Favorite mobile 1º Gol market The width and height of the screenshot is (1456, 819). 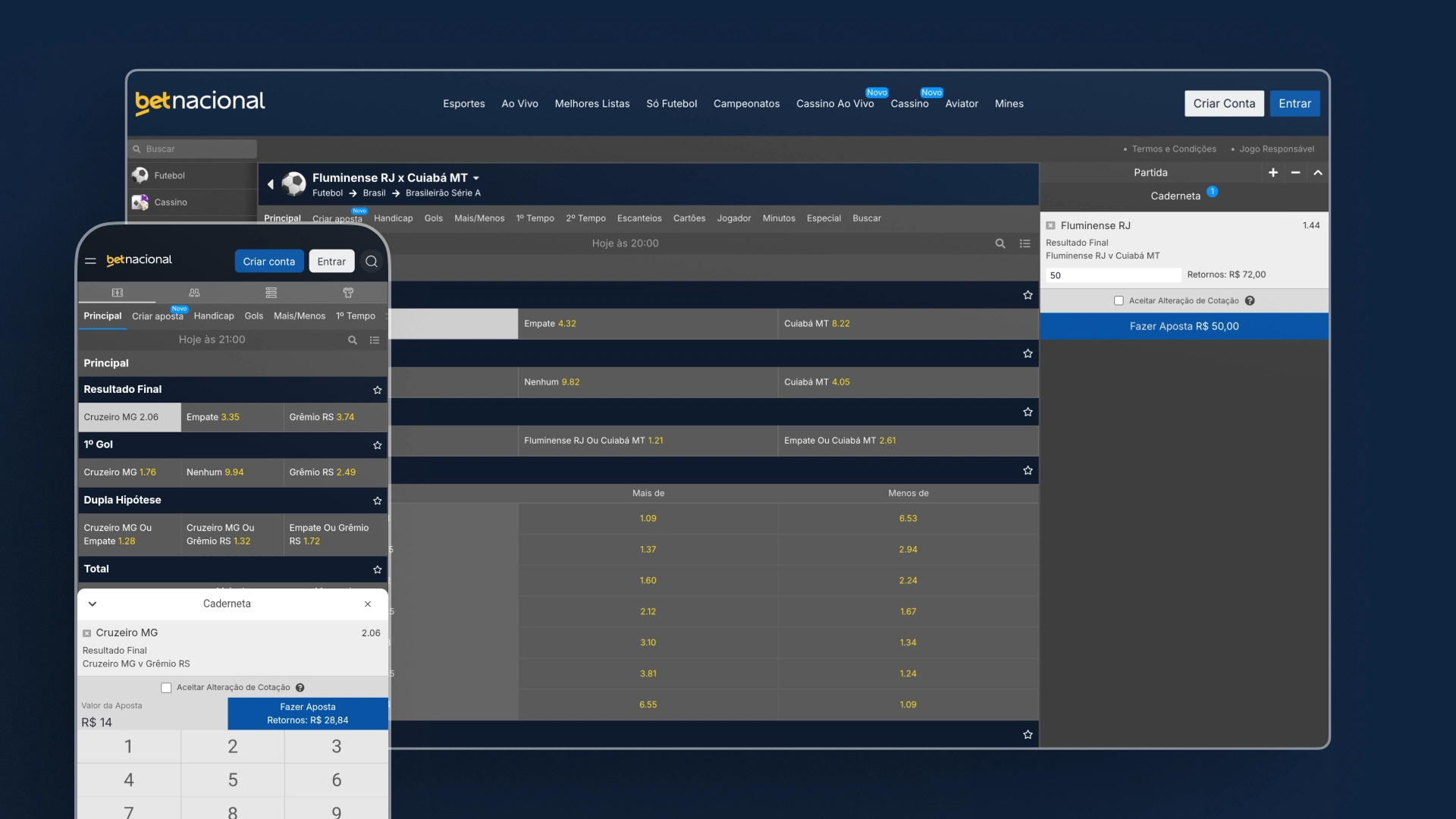[377, 445]
